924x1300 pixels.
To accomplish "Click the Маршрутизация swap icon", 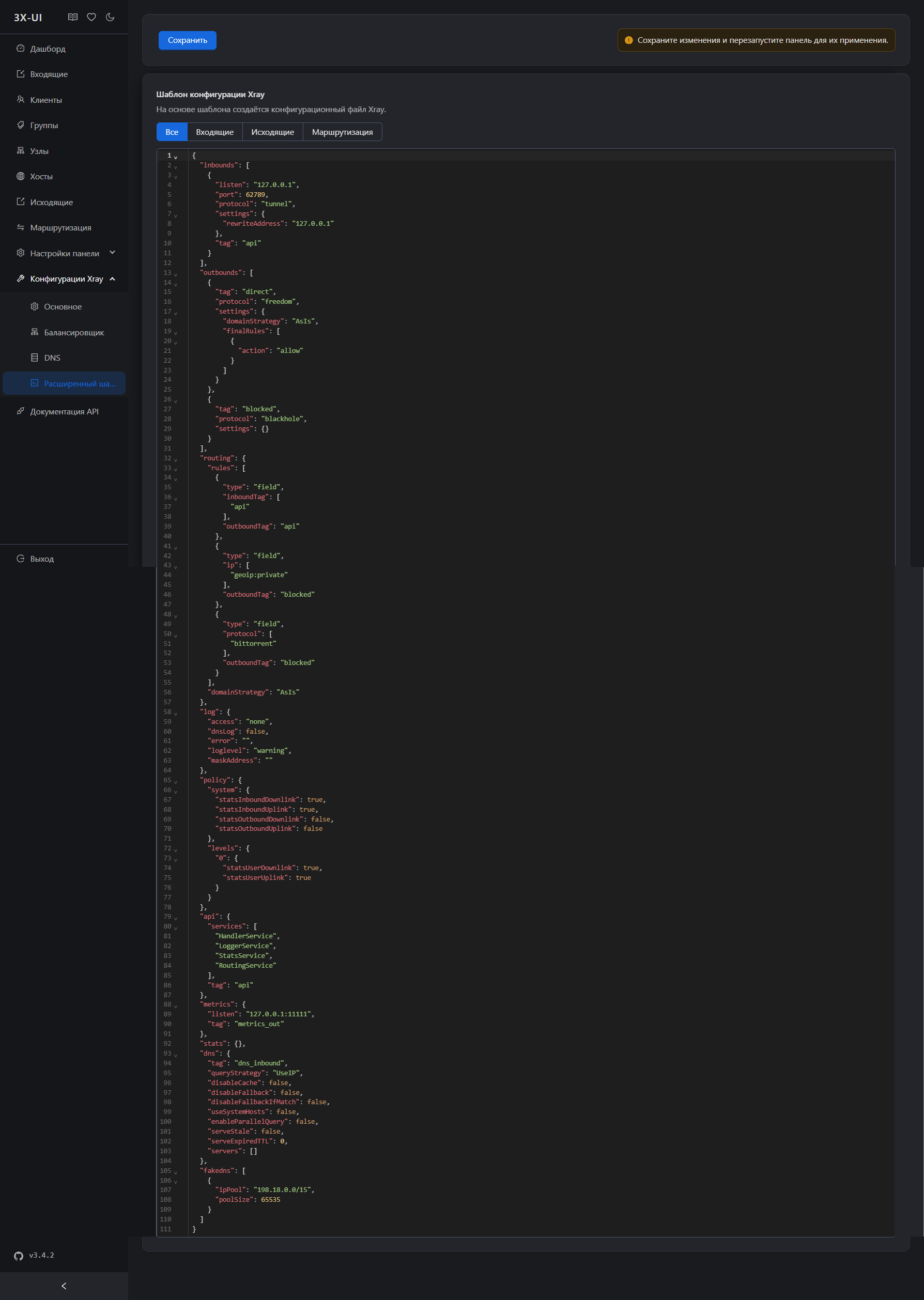I will point(21,227).
